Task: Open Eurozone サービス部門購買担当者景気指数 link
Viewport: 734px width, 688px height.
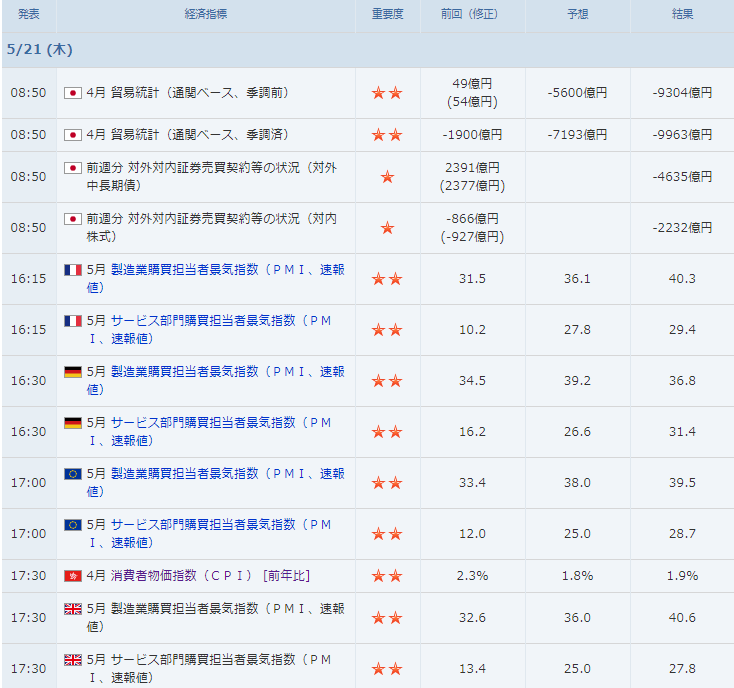Action: tap(210, 534)
